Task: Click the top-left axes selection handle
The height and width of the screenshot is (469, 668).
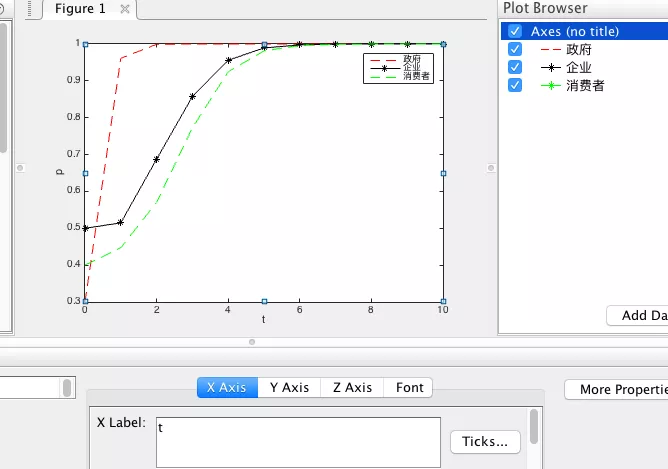Action: pyautogui.click(x=85, y=44)
